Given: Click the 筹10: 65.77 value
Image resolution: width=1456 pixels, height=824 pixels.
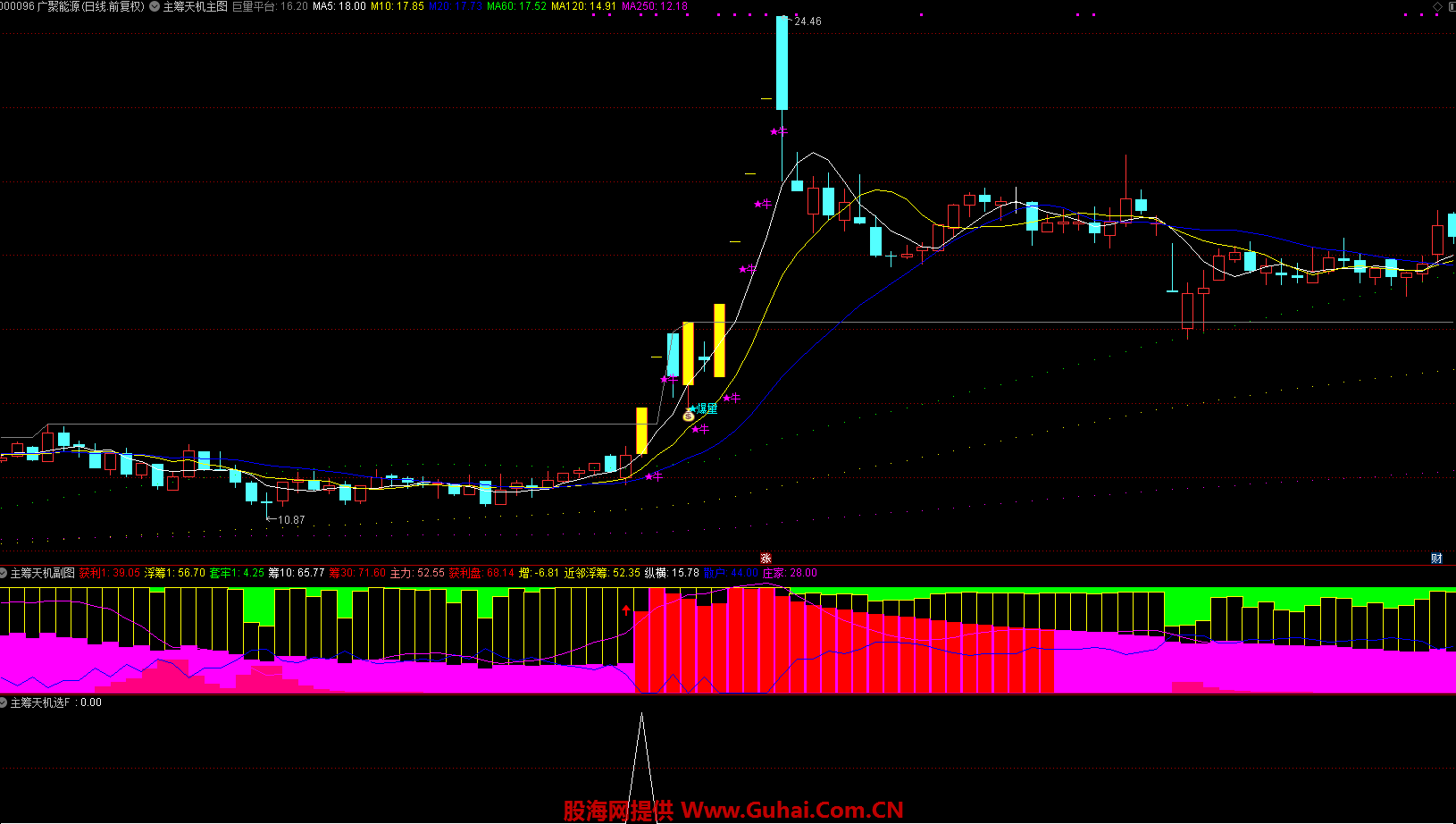Looking at the screenshot, I should pyautogui.click(x=297, y=573).
